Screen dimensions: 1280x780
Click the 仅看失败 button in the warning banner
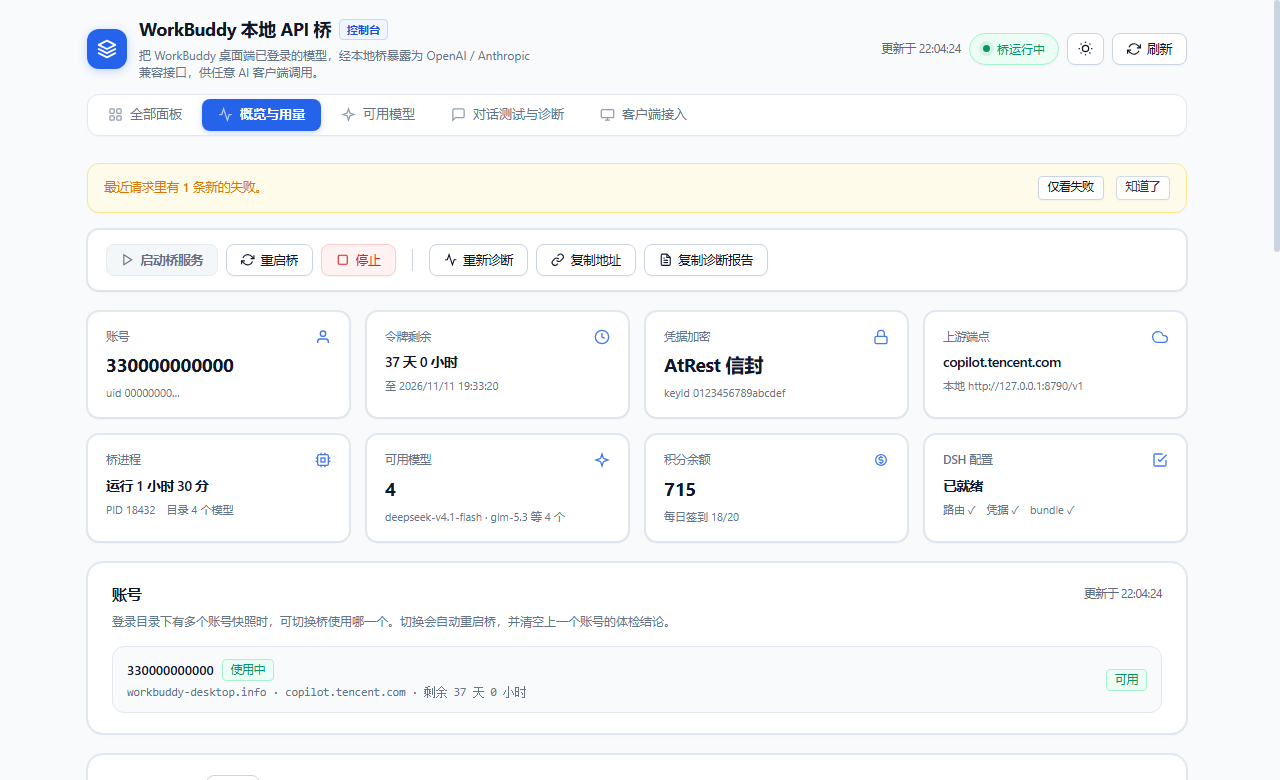point(1071,187)
